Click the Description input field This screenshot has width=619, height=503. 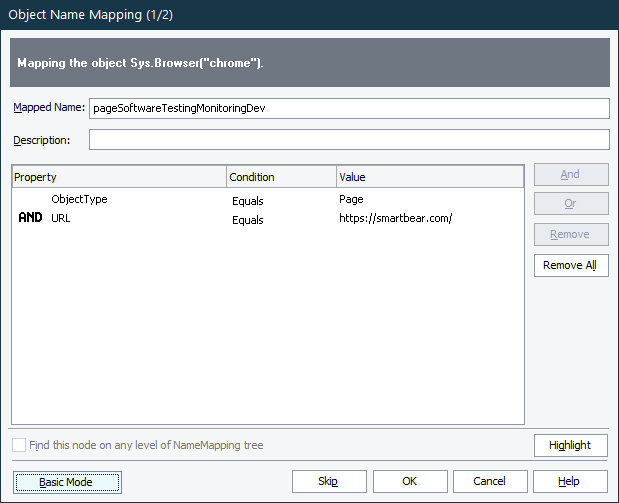[x=348, y=140]
